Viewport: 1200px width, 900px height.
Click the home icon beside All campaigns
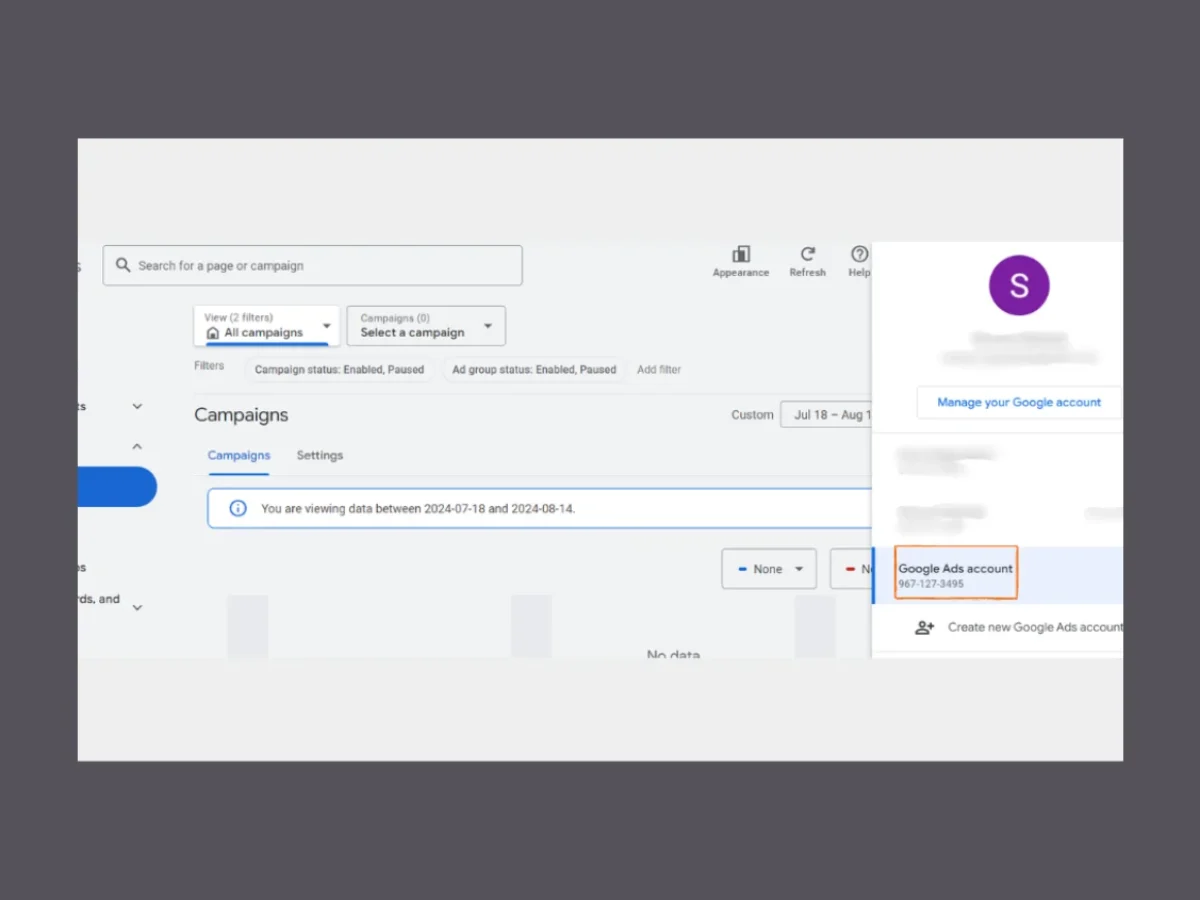pyautogui.click(x=212, y=333)
